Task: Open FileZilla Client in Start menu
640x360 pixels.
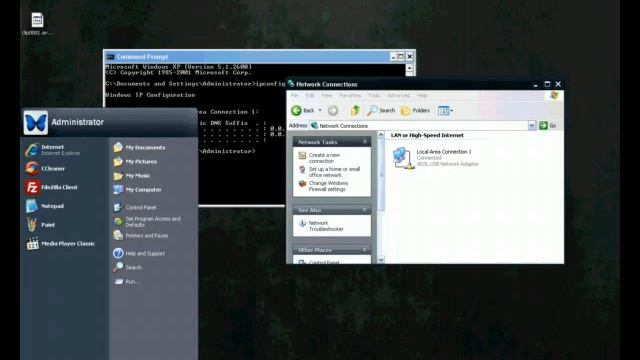Action: point(52,187)
